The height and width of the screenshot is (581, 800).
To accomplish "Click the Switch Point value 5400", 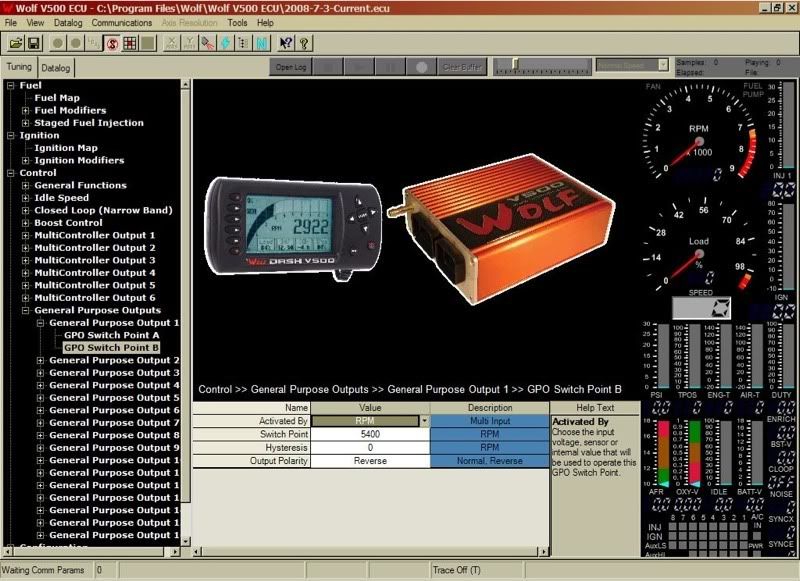I will 370,434.
